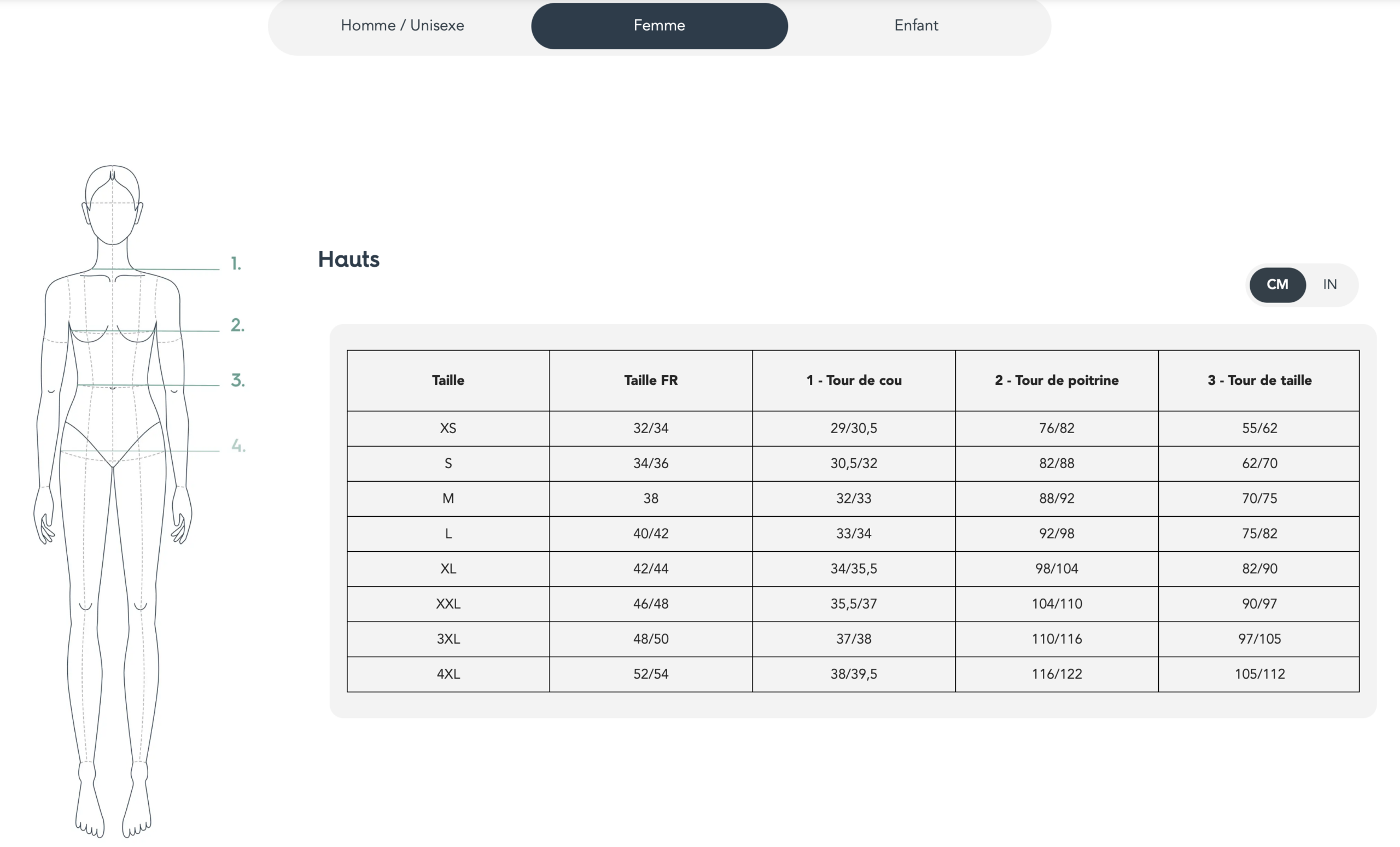Viewport: 1400px width, 847px height.
Task: Click the M row's 88/92 chest value
Action: 1056,499
